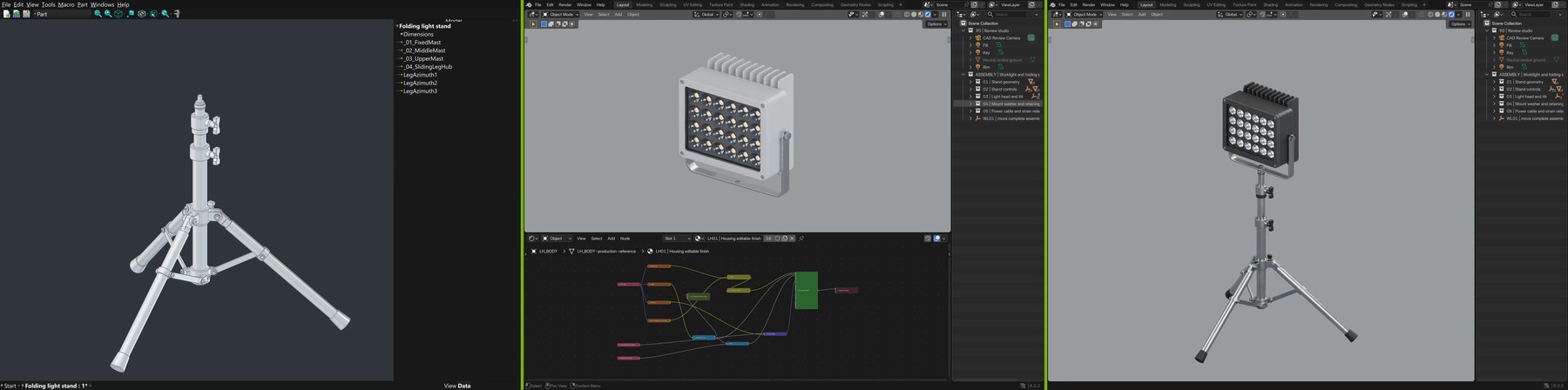Click the Key light icon in the middle Blender outliner
Viewport: 1568px width, 390px height.
pyautogui.click(x=978, y=52)
